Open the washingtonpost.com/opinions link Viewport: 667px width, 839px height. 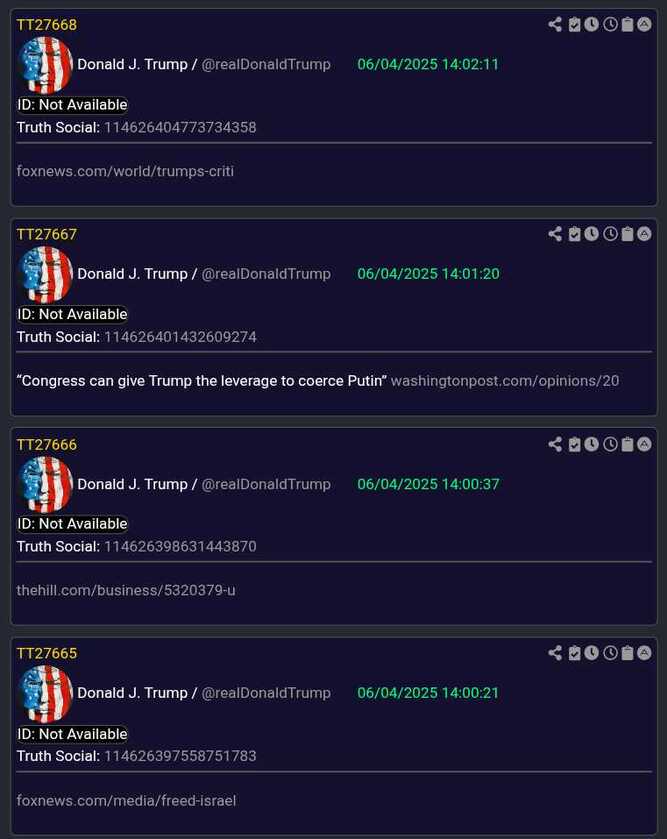505,381
